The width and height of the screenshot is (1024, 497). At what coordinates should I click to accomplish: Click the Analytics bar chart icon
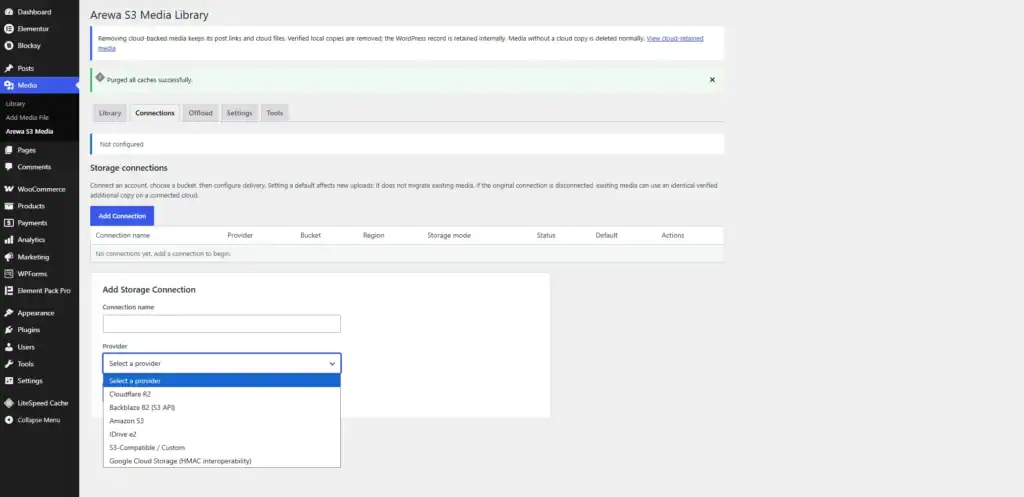pyautogui.click(x=8, y=240)
